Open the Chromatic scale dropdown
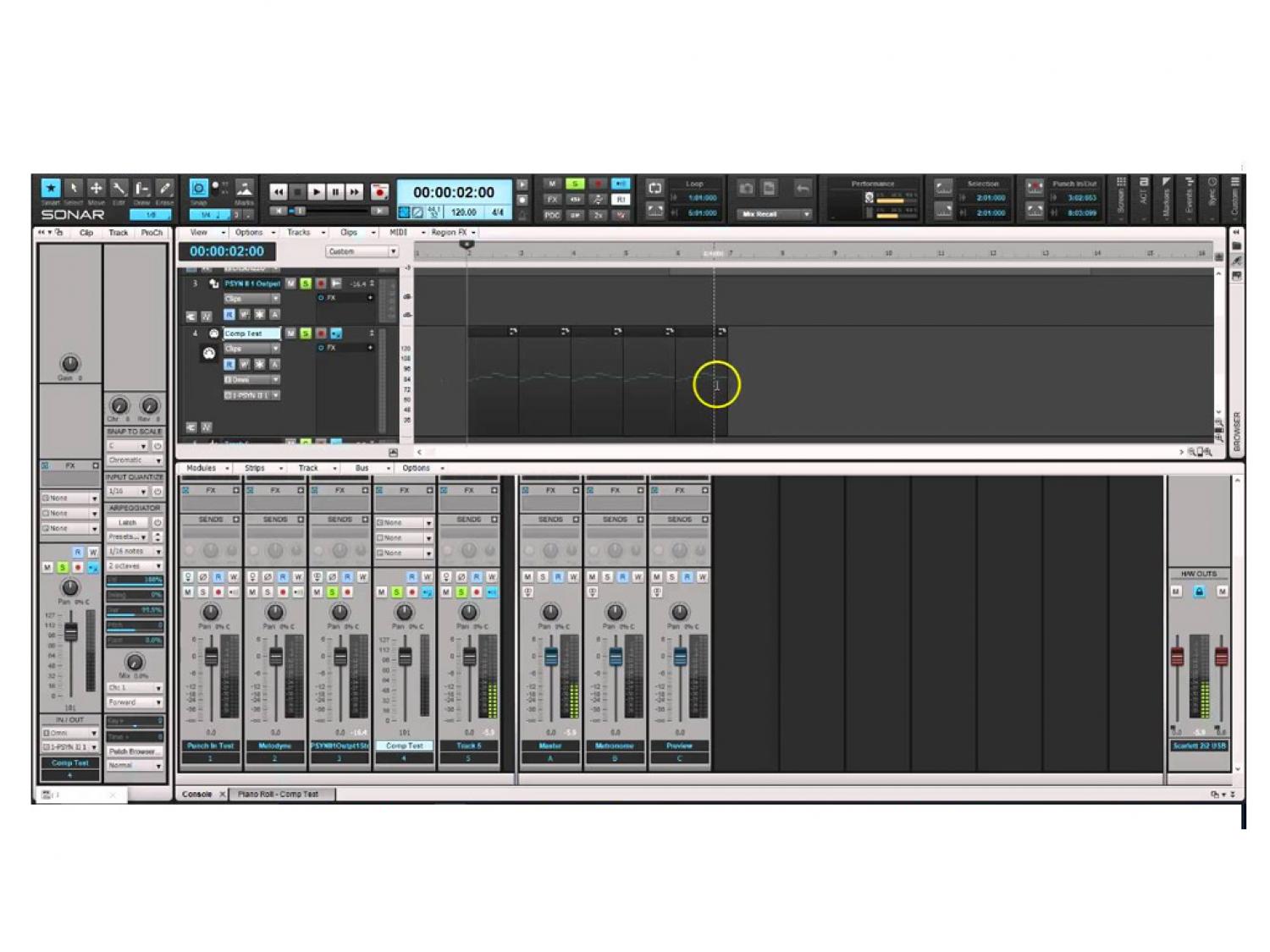The height and width of the screenshot is (952, 1270). (135, 460)
